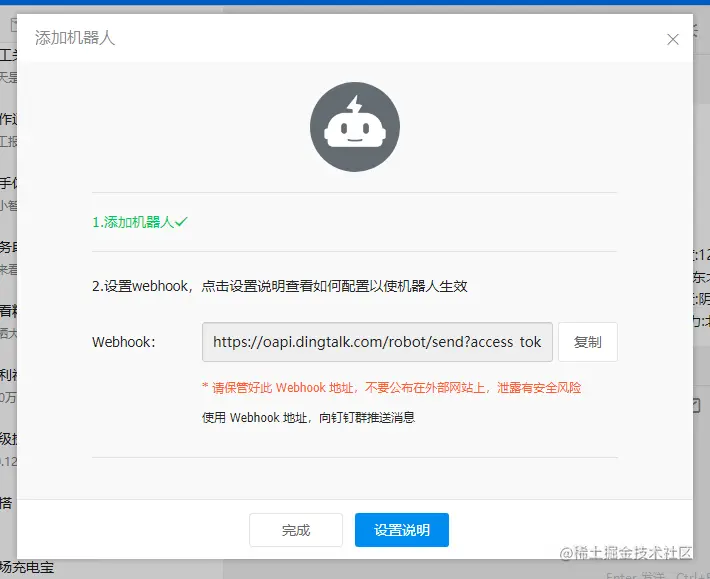Screen dimensions: 710x579
Task: Close the 添加机器人 dialog with X
Action: 673,39
